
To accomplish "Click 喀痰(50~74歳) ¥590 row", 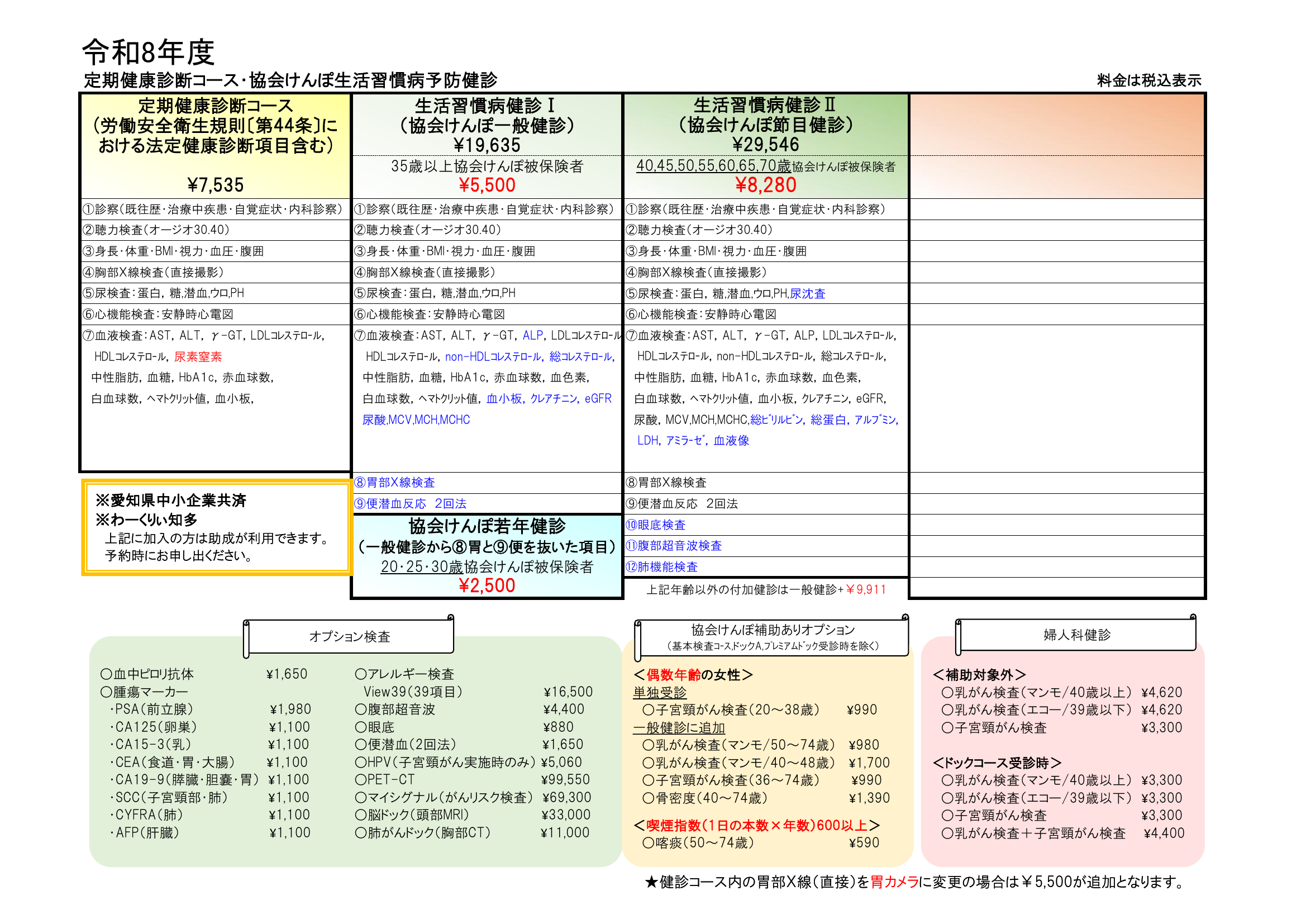I will (761, 842).
